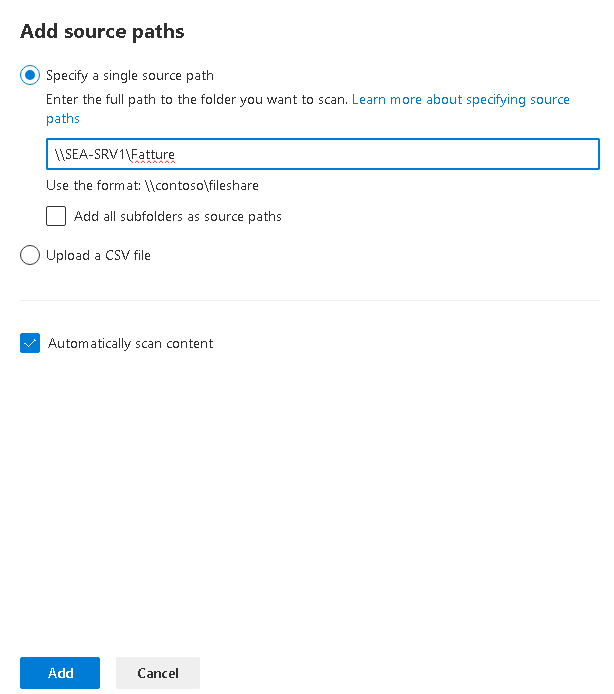Open Learn more about specifying source link

coord(460,100)
